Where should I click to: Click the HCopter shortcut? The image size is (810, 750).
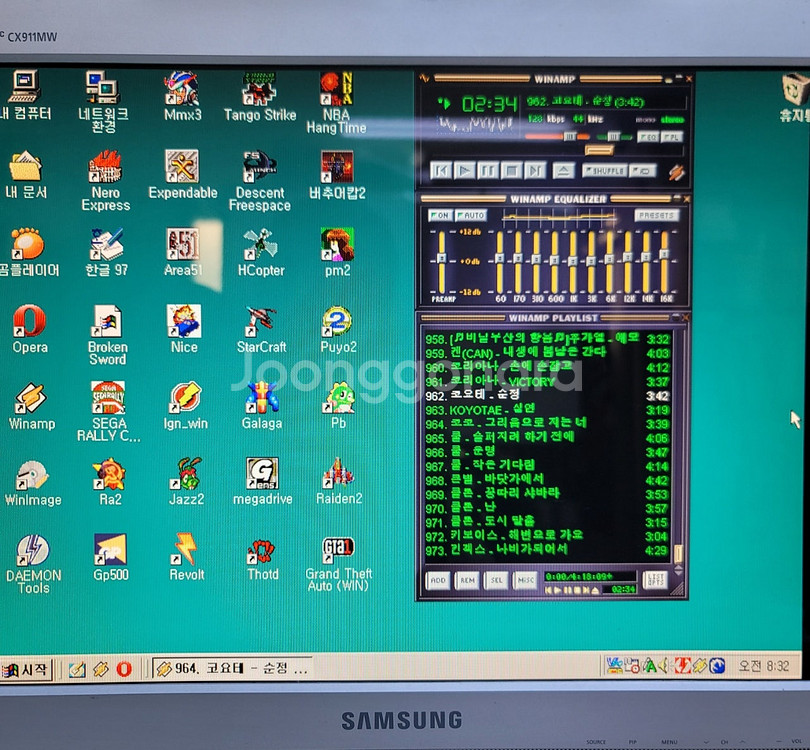(x=261, y=252)
